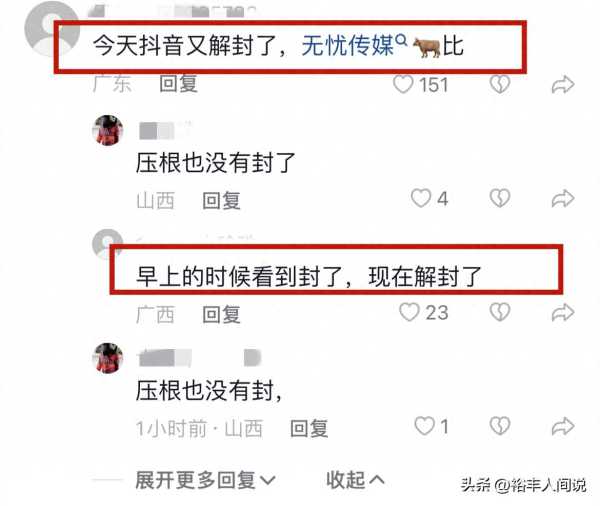Reply to the 1小时前 山西 comment
This screenshot has height=506, width=600.
309,428
